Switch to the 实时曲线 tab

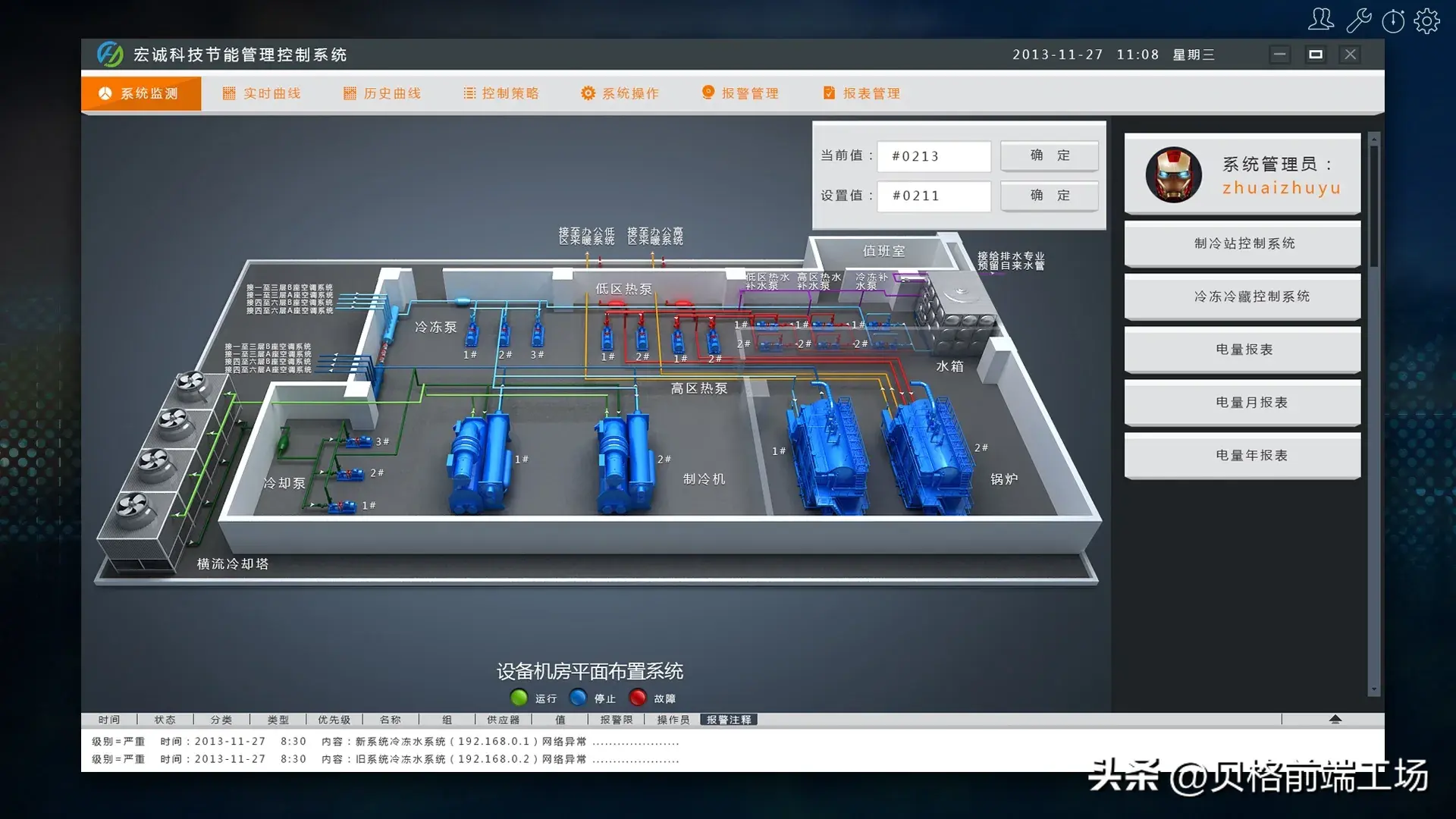pos(262,93)
